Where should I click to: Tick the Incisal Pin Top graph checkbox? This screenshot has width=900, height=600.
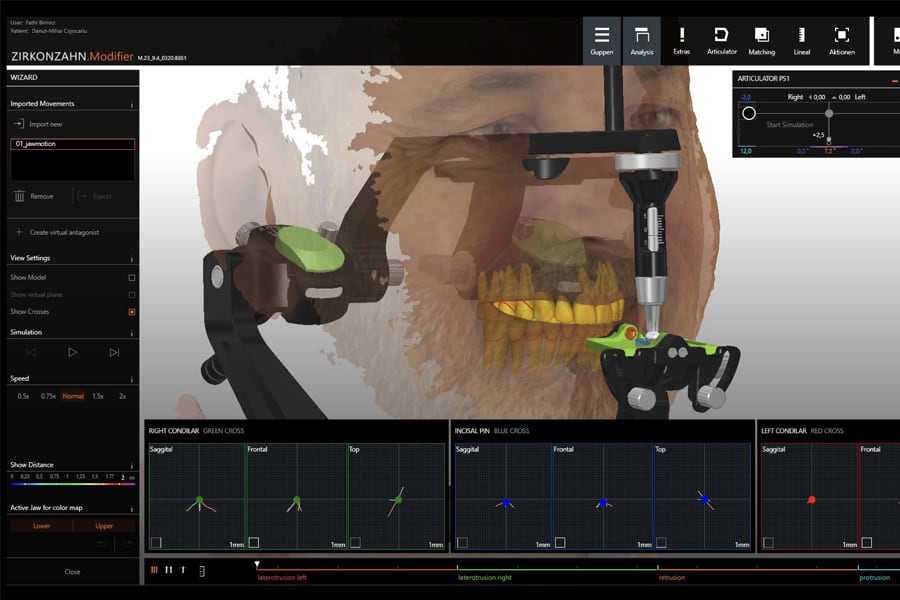pyautogui.click(x=661, y=542)
